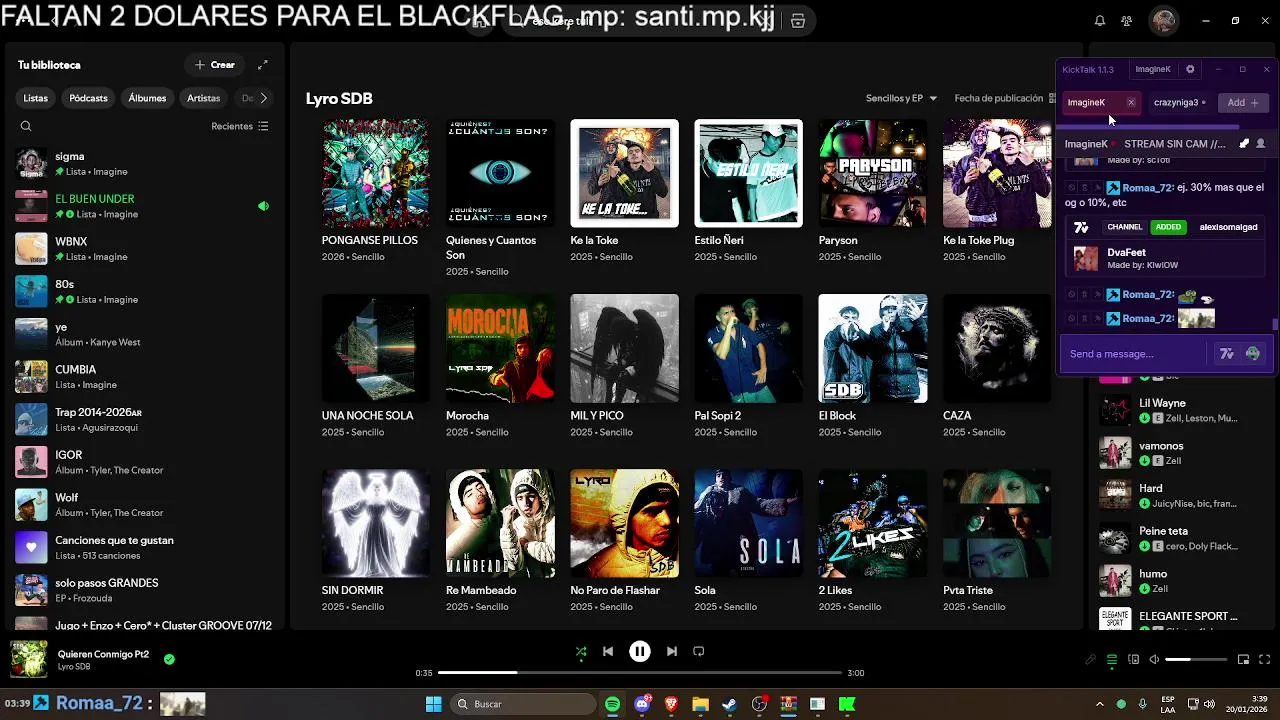Open the Kick app from taskbar
This screenshot has height=720, width=1280.
point(847,704)
